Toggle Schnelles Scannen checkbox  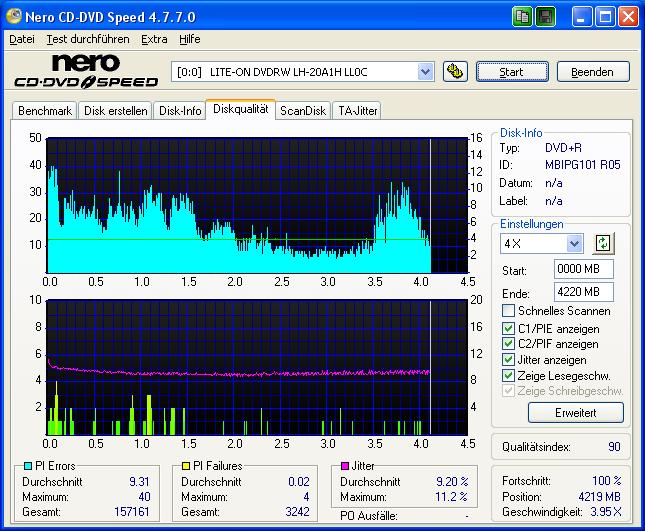click(508, 311)
